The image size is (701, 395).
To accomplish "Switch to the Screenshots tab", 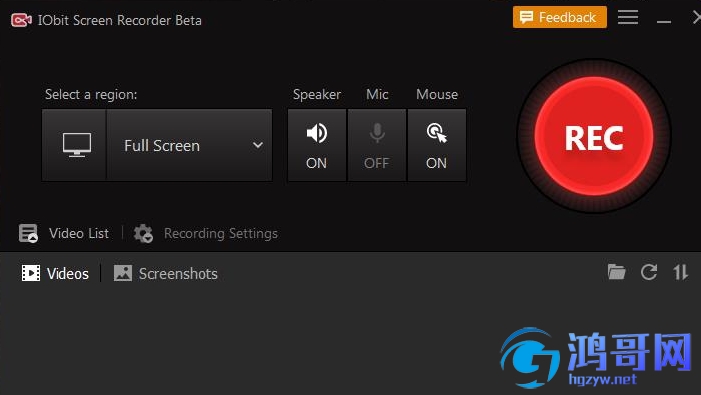I will coord(165,273).
